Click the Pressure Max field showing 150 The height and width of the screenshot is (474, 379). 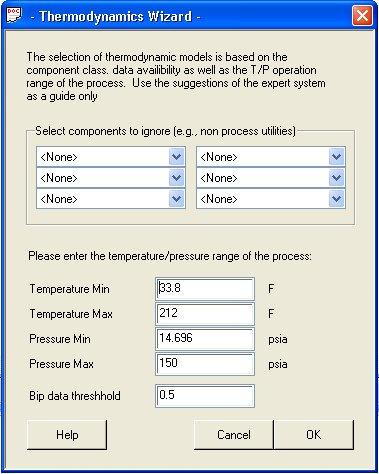pos(205,364)
